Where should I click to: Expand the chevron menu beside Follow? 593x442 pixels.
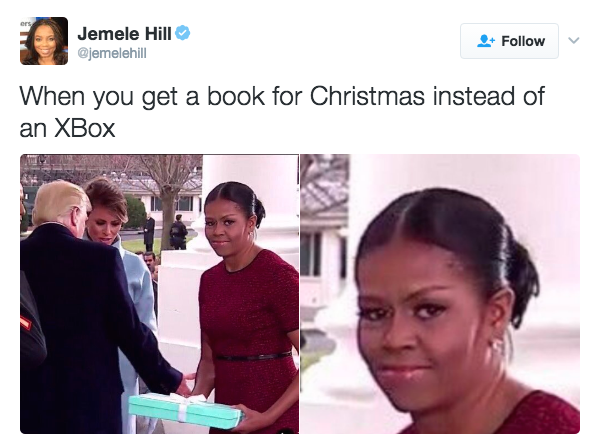tap(574, 40)
